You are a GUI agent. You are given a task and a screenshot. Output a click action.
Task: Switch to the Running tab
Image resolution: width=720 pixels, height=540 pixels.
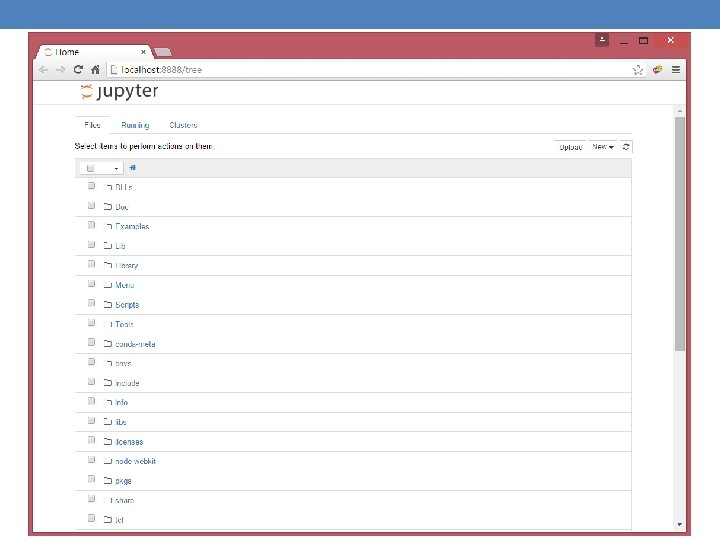point(135,125)
